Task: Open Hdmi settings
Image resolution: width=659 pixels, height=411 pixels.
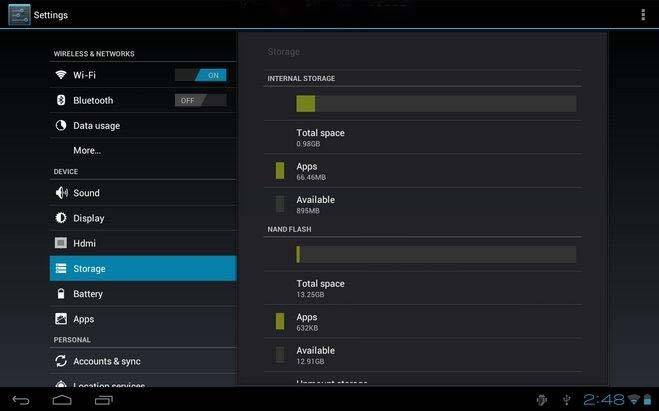Action: 143,243
